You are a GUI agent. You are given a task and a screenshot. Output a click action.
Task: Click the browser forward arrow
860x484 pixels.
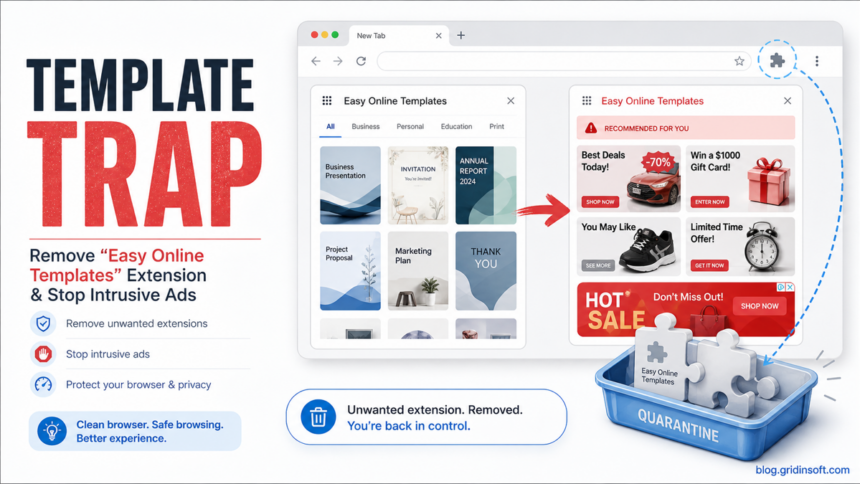tap(338, 61)
